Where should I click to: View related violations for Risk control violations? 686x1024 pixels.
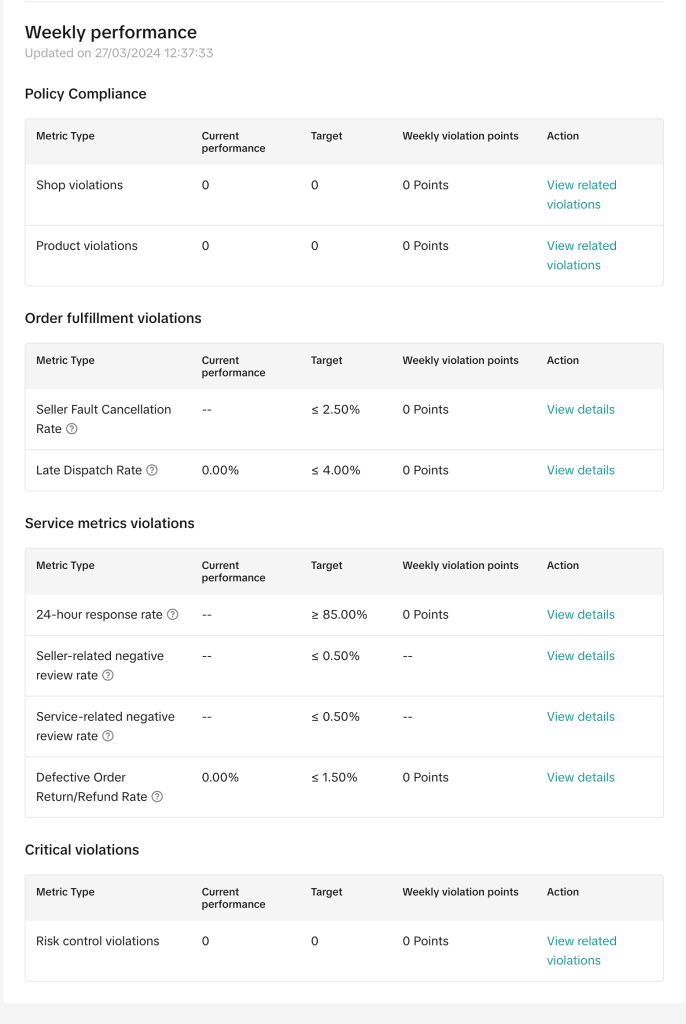click(x=581, y=951)
